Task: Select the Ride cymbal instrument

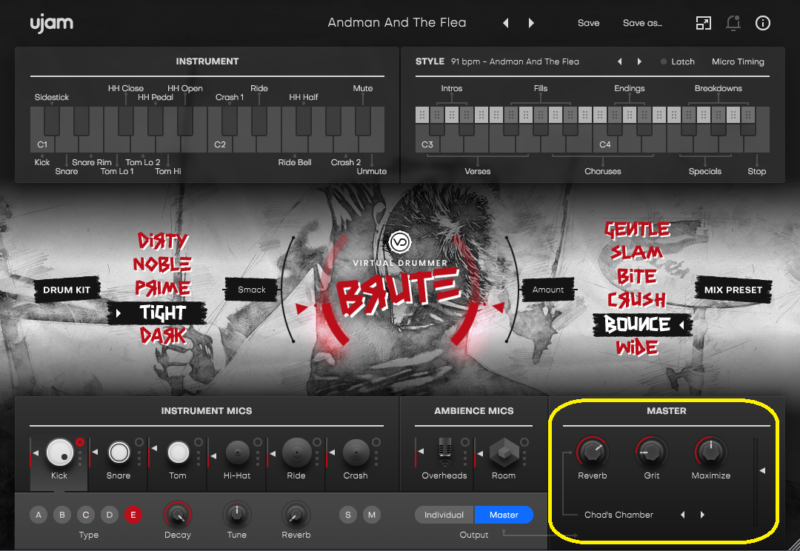Action: 296,452
